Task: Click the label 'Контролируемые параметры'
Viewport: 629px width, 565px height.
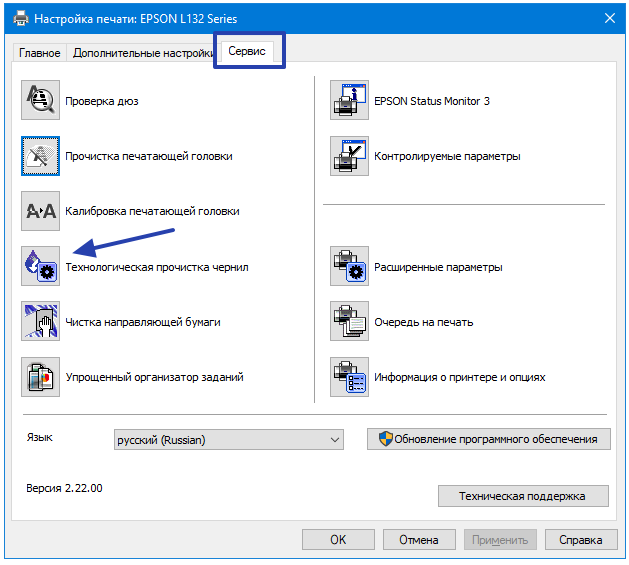Action: [447, 156]
